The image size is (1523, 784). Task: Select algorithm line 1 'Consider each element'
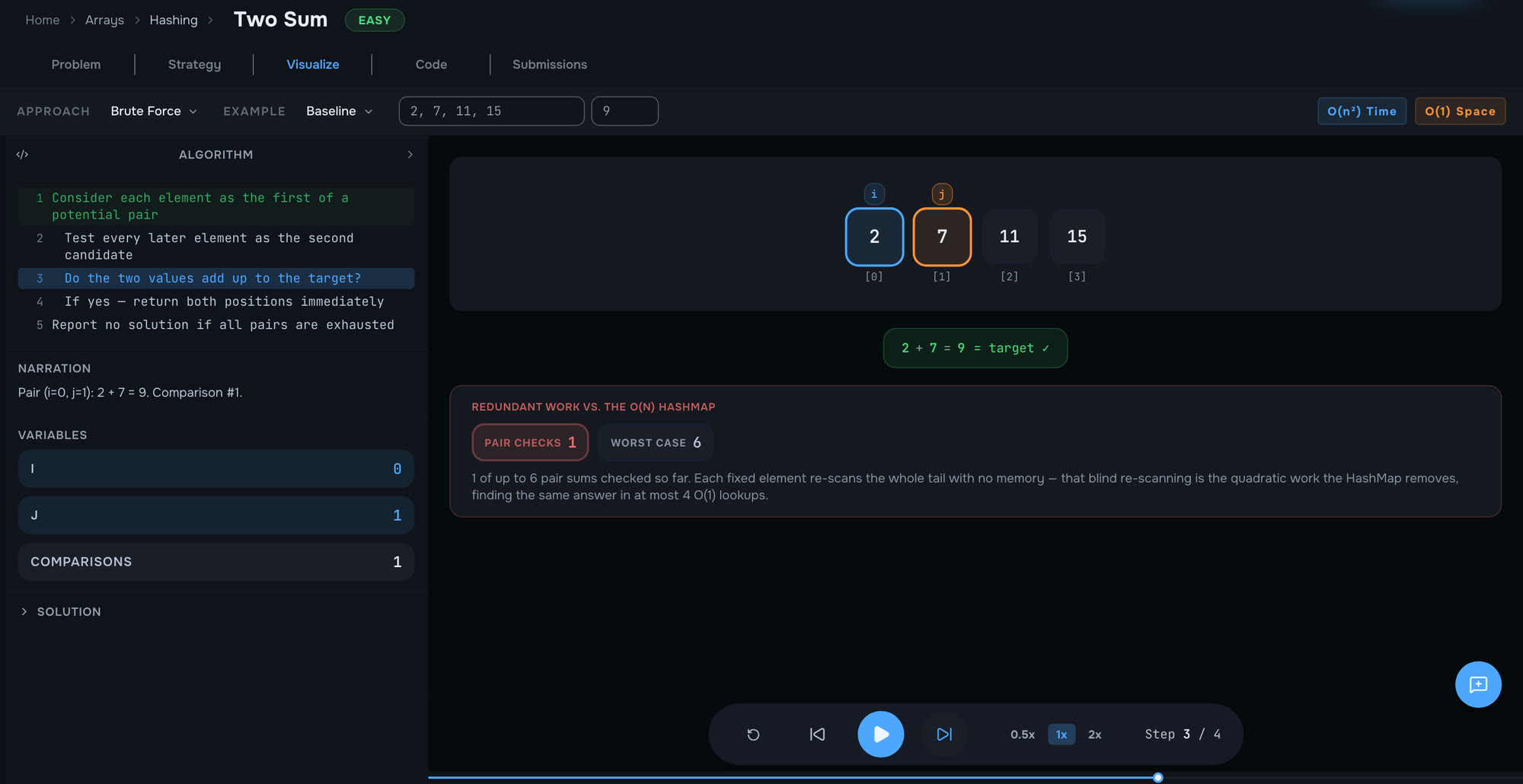tap(216, 206)
